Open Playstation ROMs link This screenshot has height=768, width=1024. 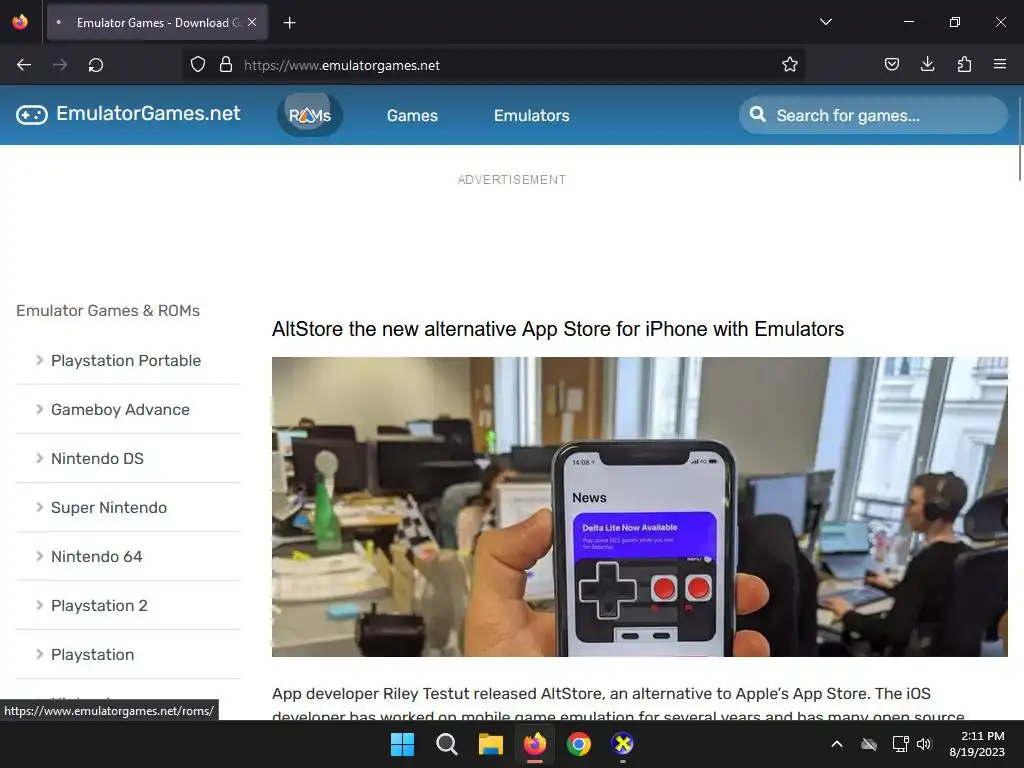[x=93, y=654]
